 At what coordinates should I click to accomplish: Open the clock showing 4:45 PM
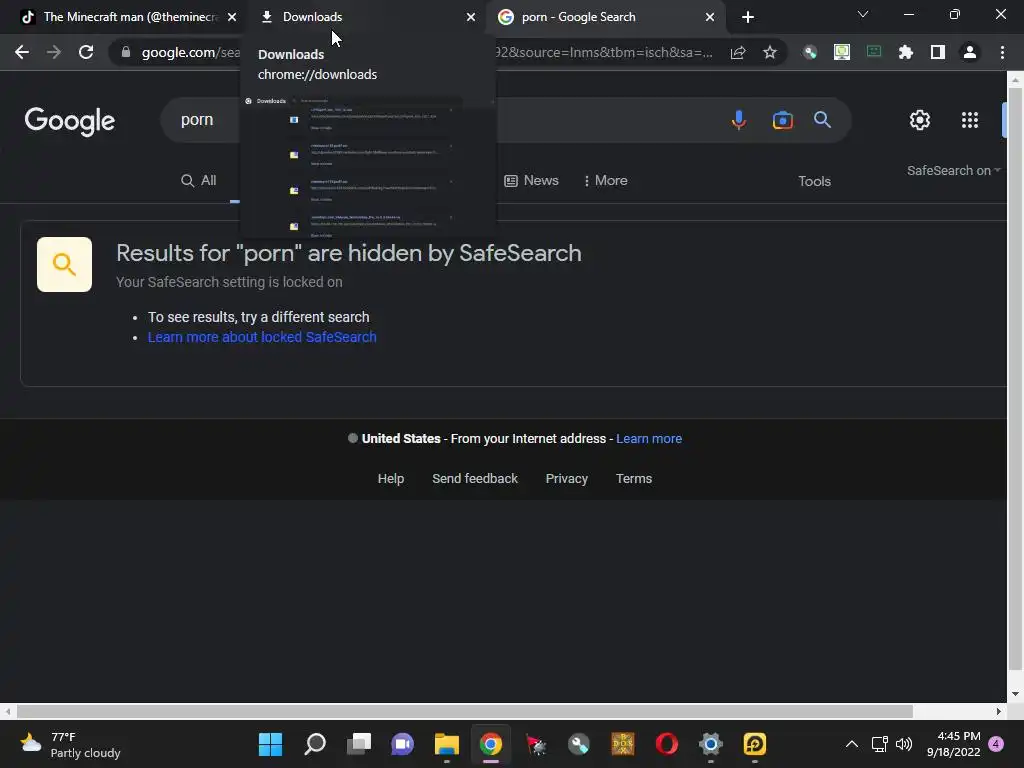[954, 744]
